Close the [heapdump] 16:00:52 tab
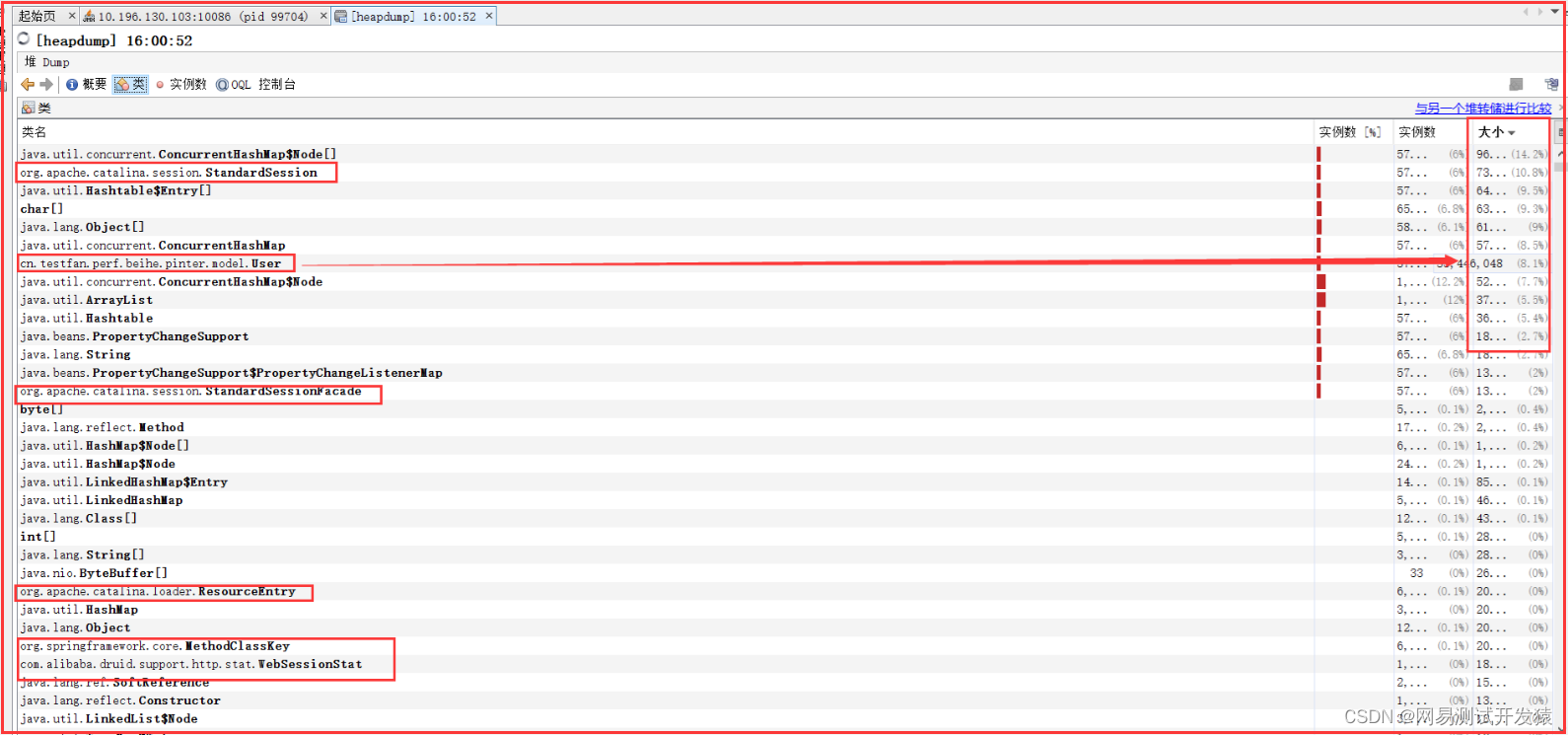The image size is (1568, 735). (x=489, y=16)
